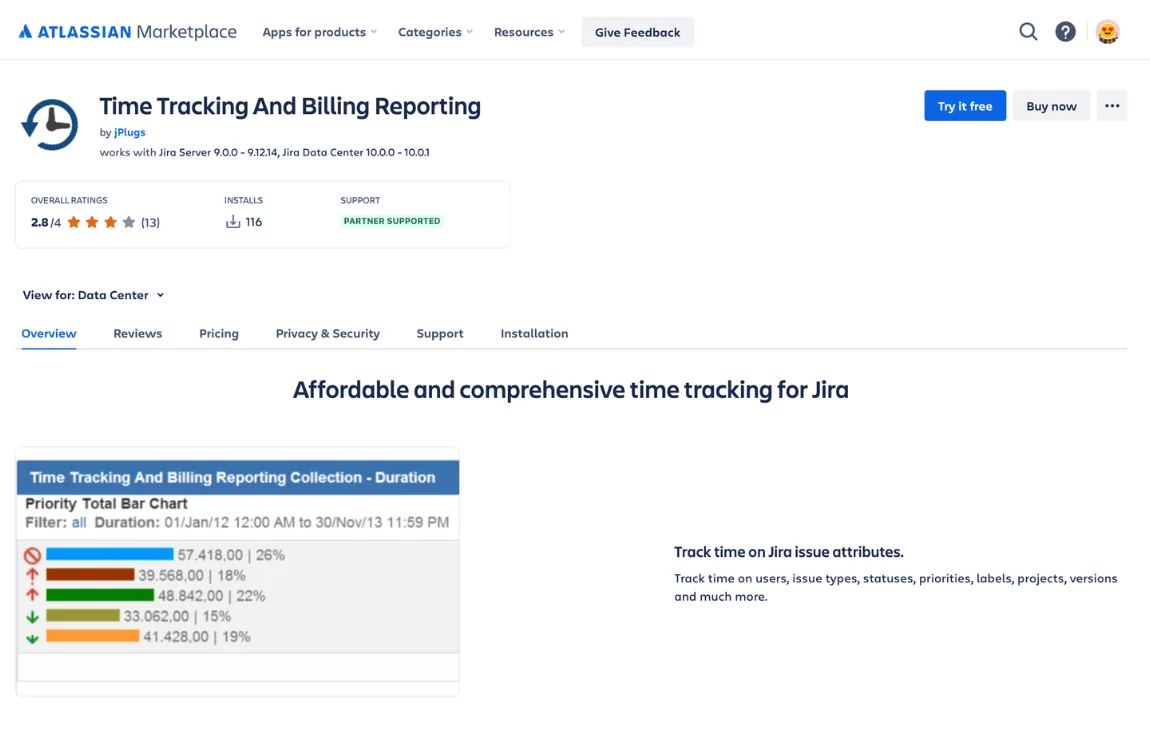Open the jPlugs vendor link
Viewport: 1150px width, 740px height.
click(130, 132)
